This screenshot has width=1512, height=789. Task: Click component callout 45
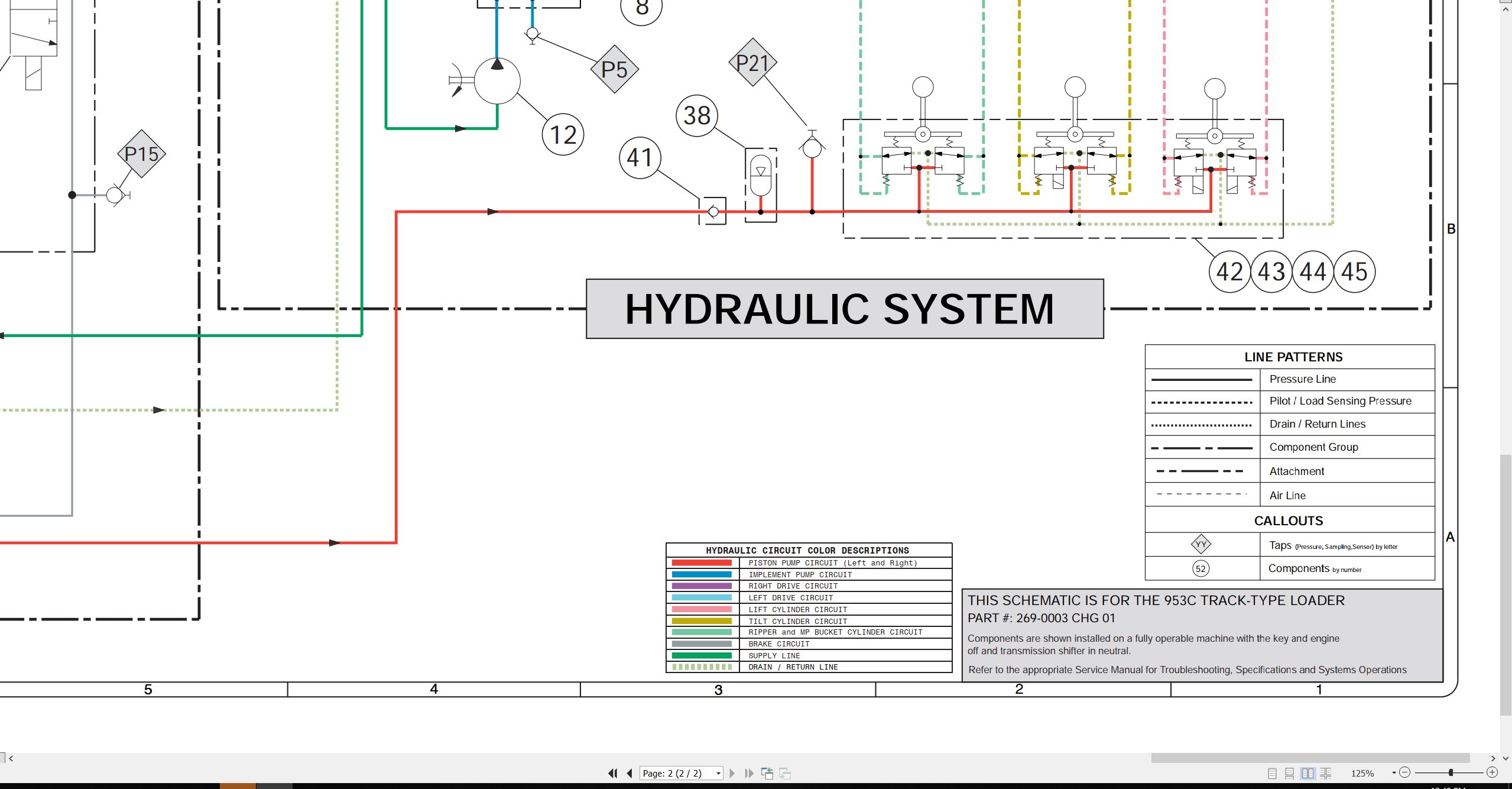point(1354,271)
